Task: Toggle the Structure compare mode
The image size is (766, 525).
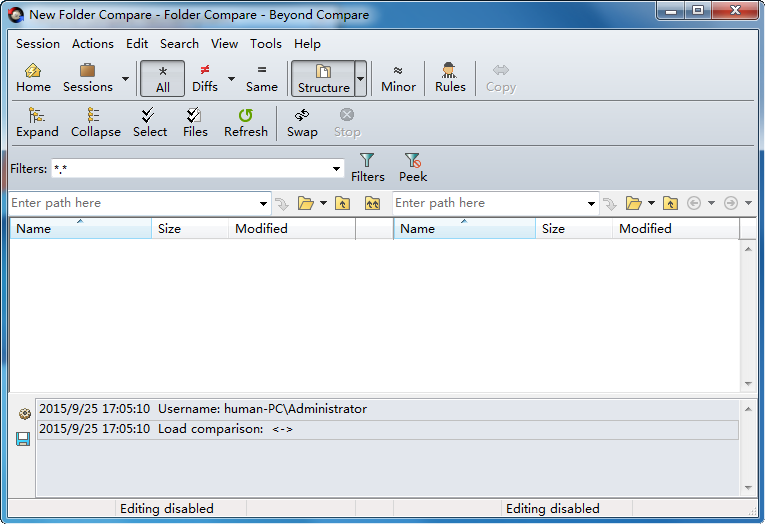Action: [x=323, y=78]
